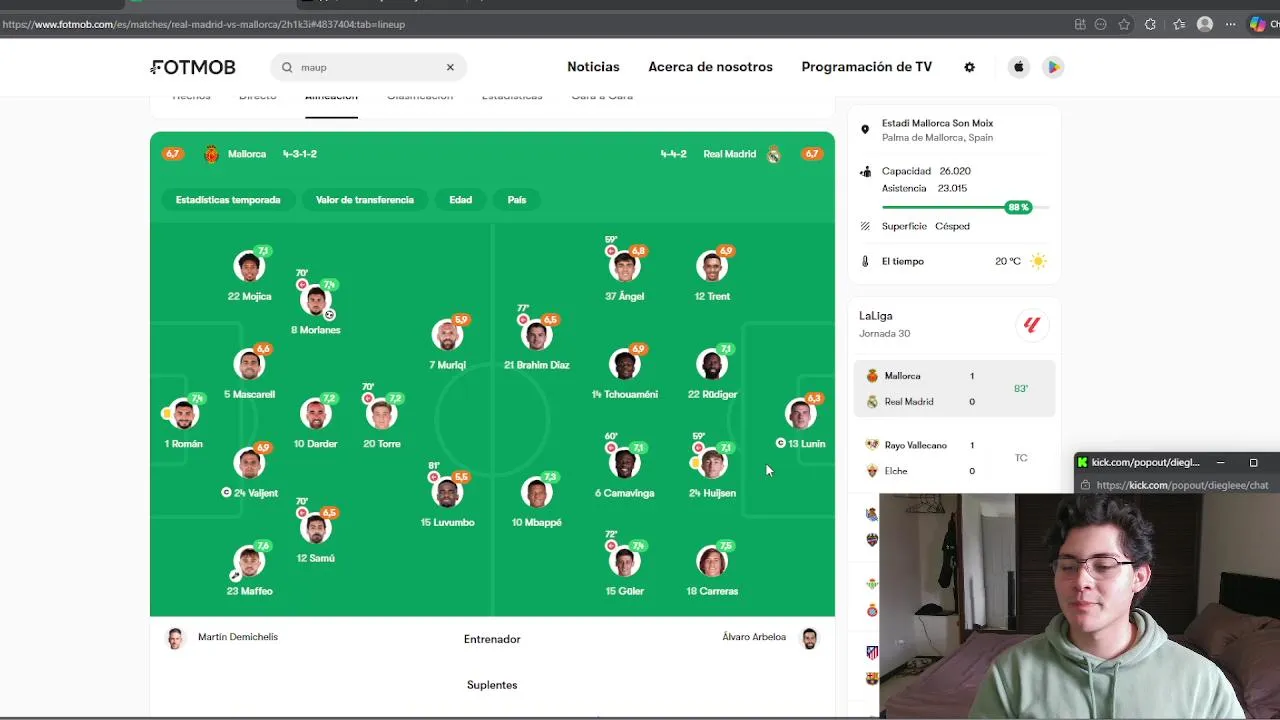Open player 12 Trent
The image size is (1280, 720).
click(712, 275)
